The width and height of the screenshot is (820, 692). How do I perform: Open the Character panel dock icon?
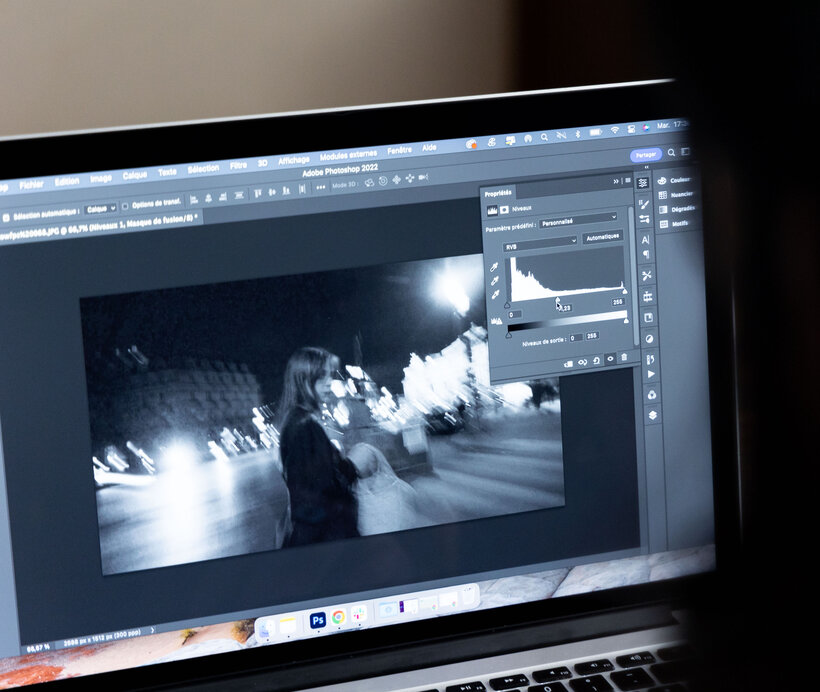pyautogui.click(x=645, y=240)
